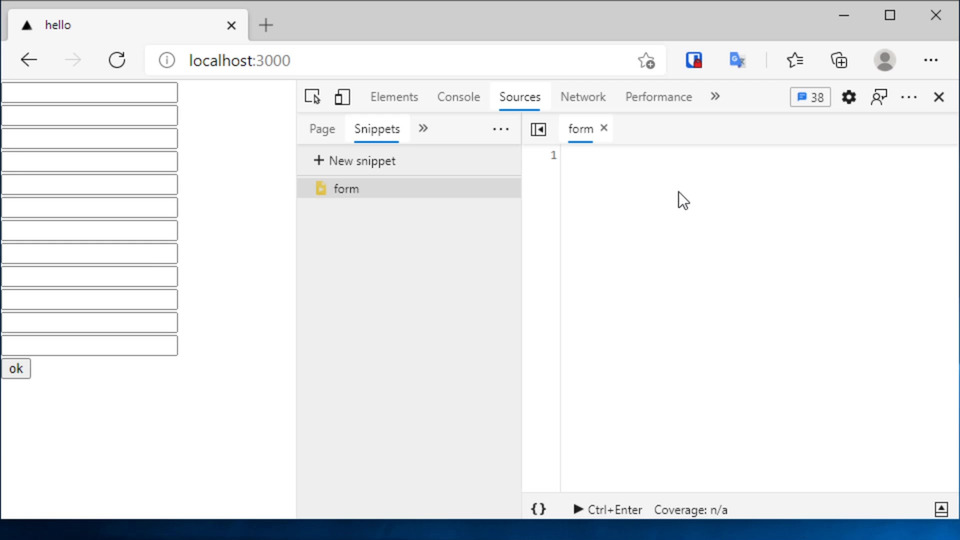The width and height of the screenshot is (960, 540).
Task: Activate the inspect element picker tool
Action: point(312,97)
